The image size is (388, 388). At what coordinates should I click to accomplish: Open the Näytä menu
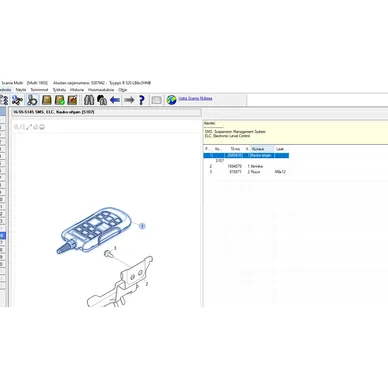click(x=21, y=90)
